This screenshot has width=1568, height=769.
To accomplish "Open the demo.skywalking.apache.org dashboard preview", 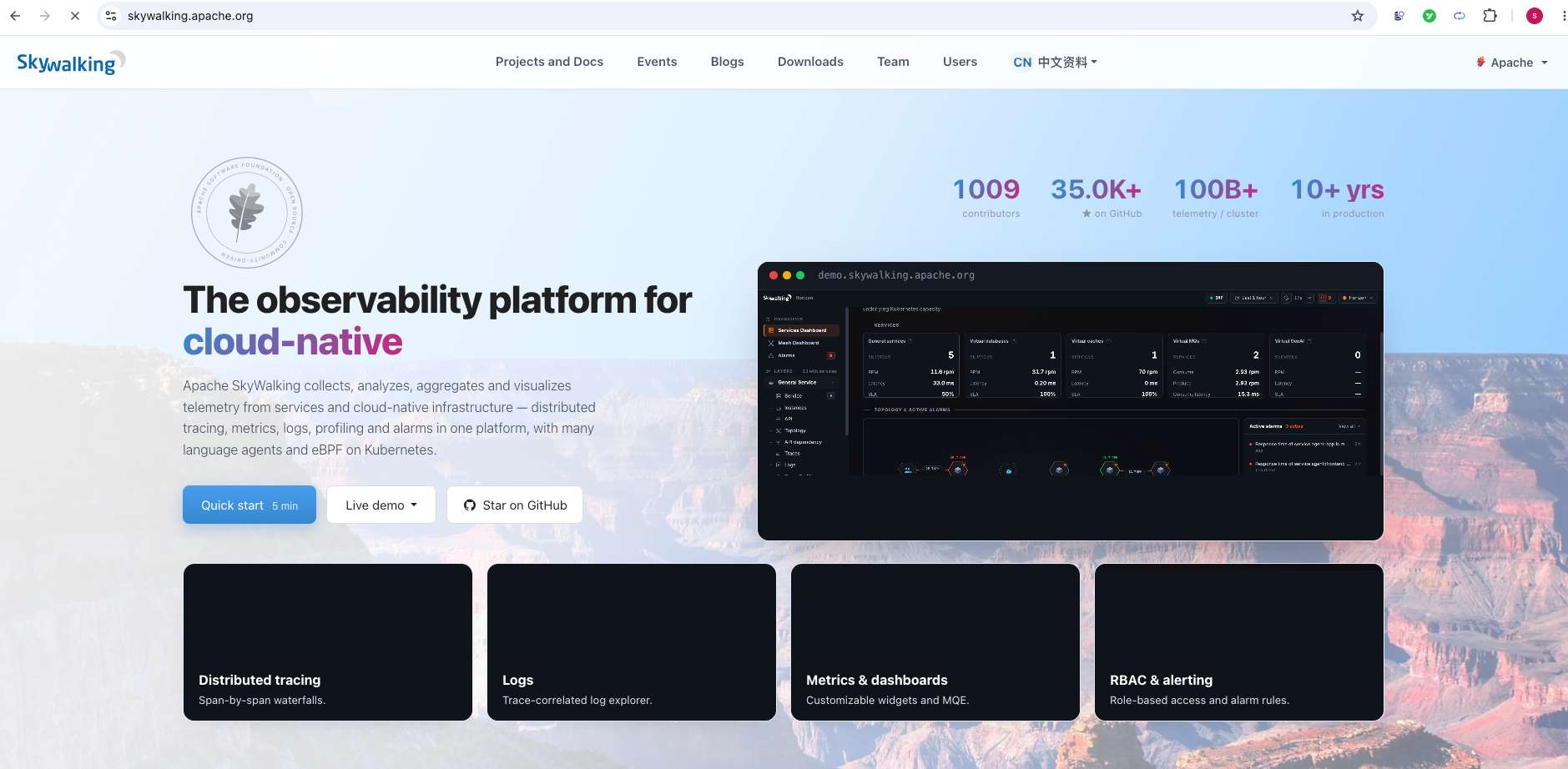I will (1071, 401).
